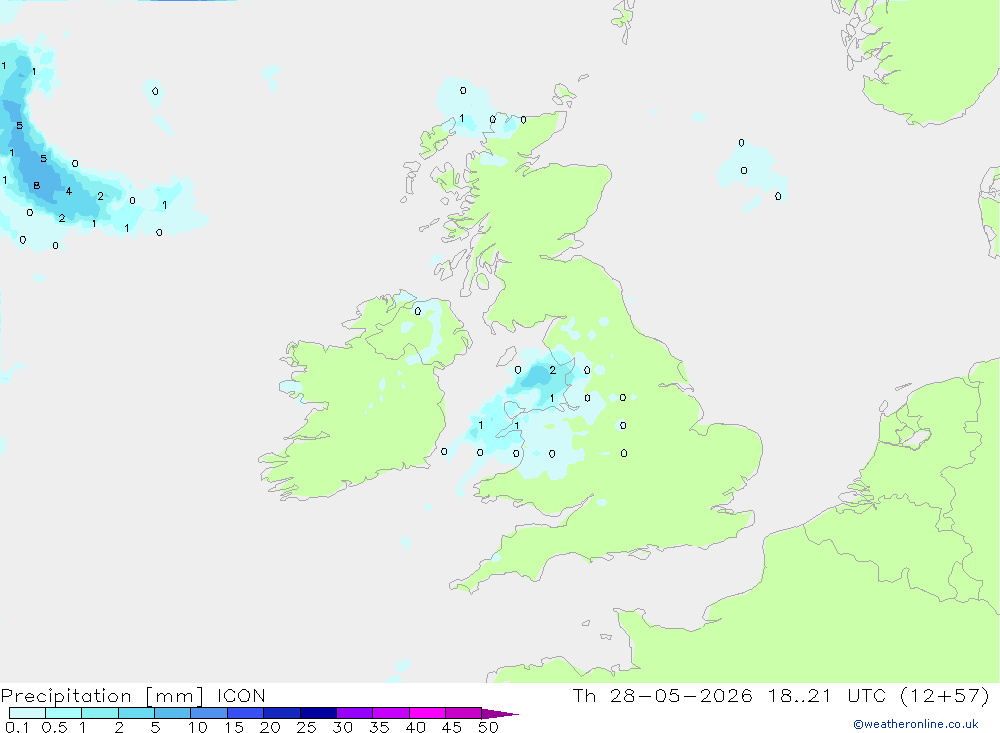Click the 2–5 mm legend color box

[136, 713]
